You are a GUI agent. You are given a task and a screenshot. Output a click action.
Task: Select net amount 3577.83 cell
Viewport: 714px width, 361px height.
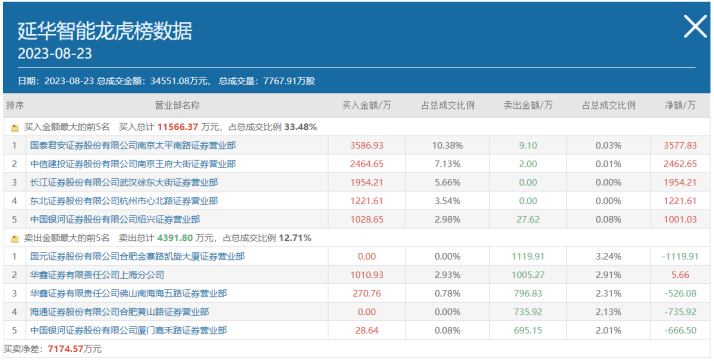pyautogui.click(x=680, y=146)
